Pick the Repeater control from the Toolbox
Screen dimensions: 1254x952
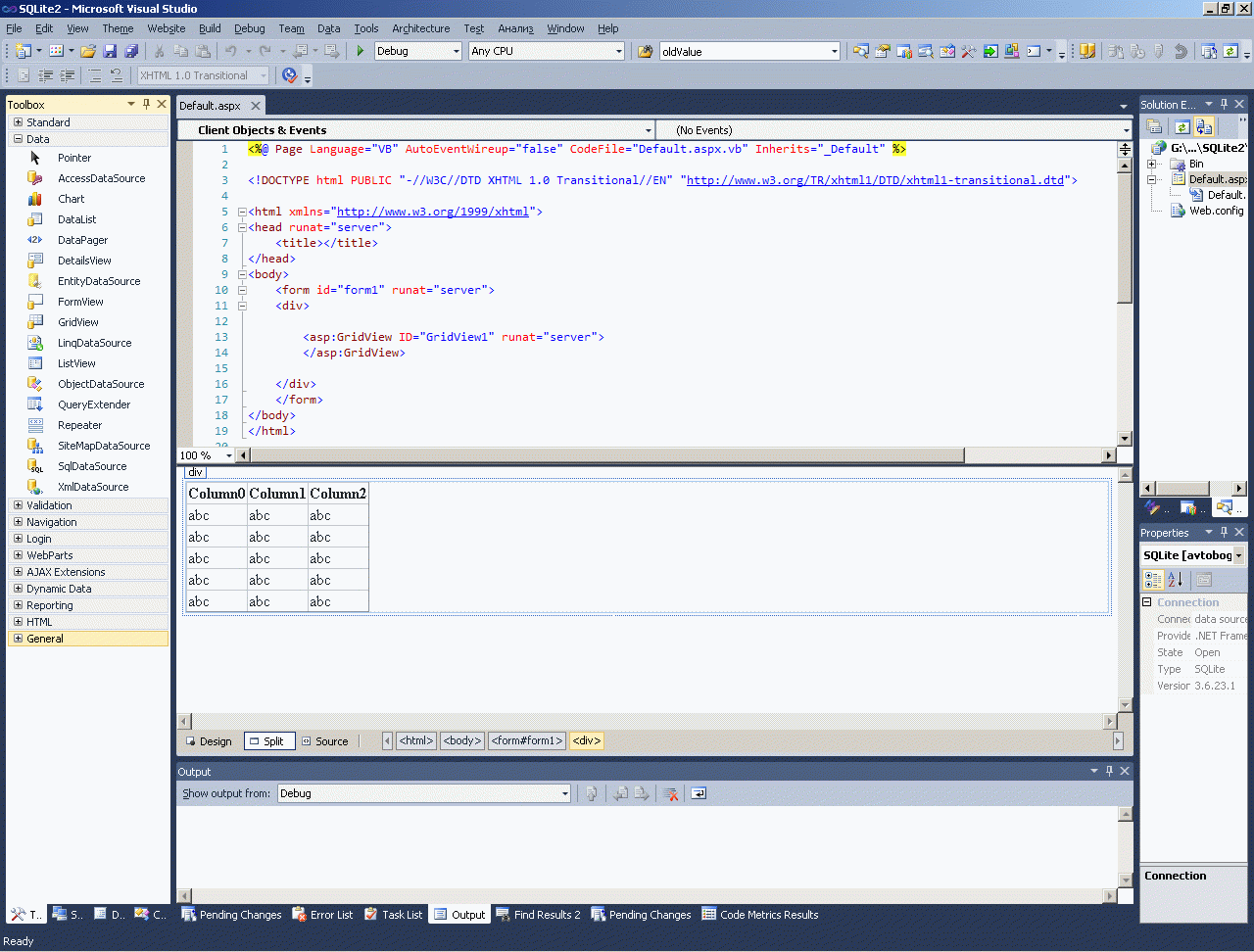click(79, 425)
